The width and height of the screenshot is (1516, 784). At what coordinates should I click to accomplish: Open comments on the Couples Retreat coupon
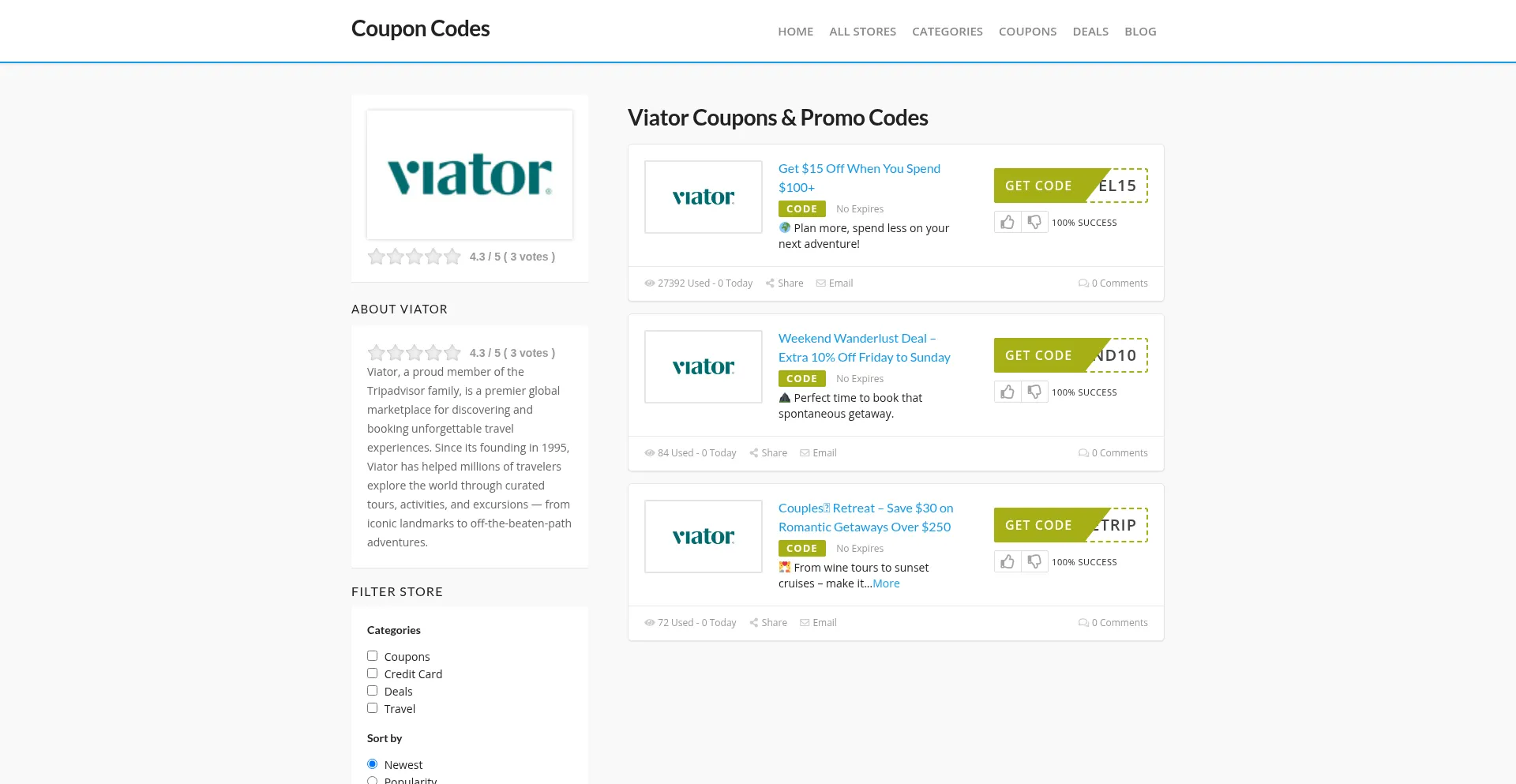pyautogui.click(x=1113, y=623)
